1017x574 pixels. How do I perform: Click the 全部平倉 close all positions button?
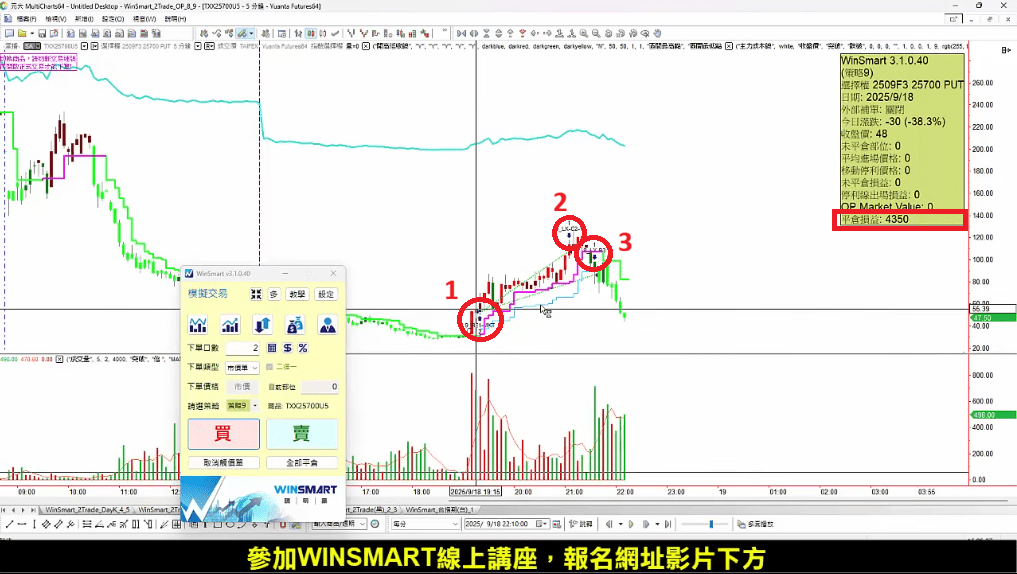click(x=301, y=463)
